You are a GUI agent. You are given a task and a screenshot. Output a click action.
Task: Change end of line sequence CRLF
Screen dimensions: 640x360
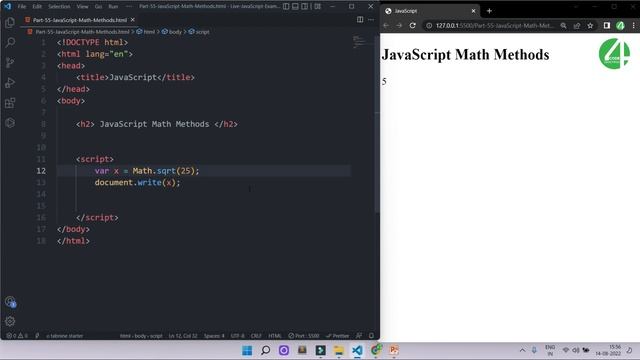256,336
